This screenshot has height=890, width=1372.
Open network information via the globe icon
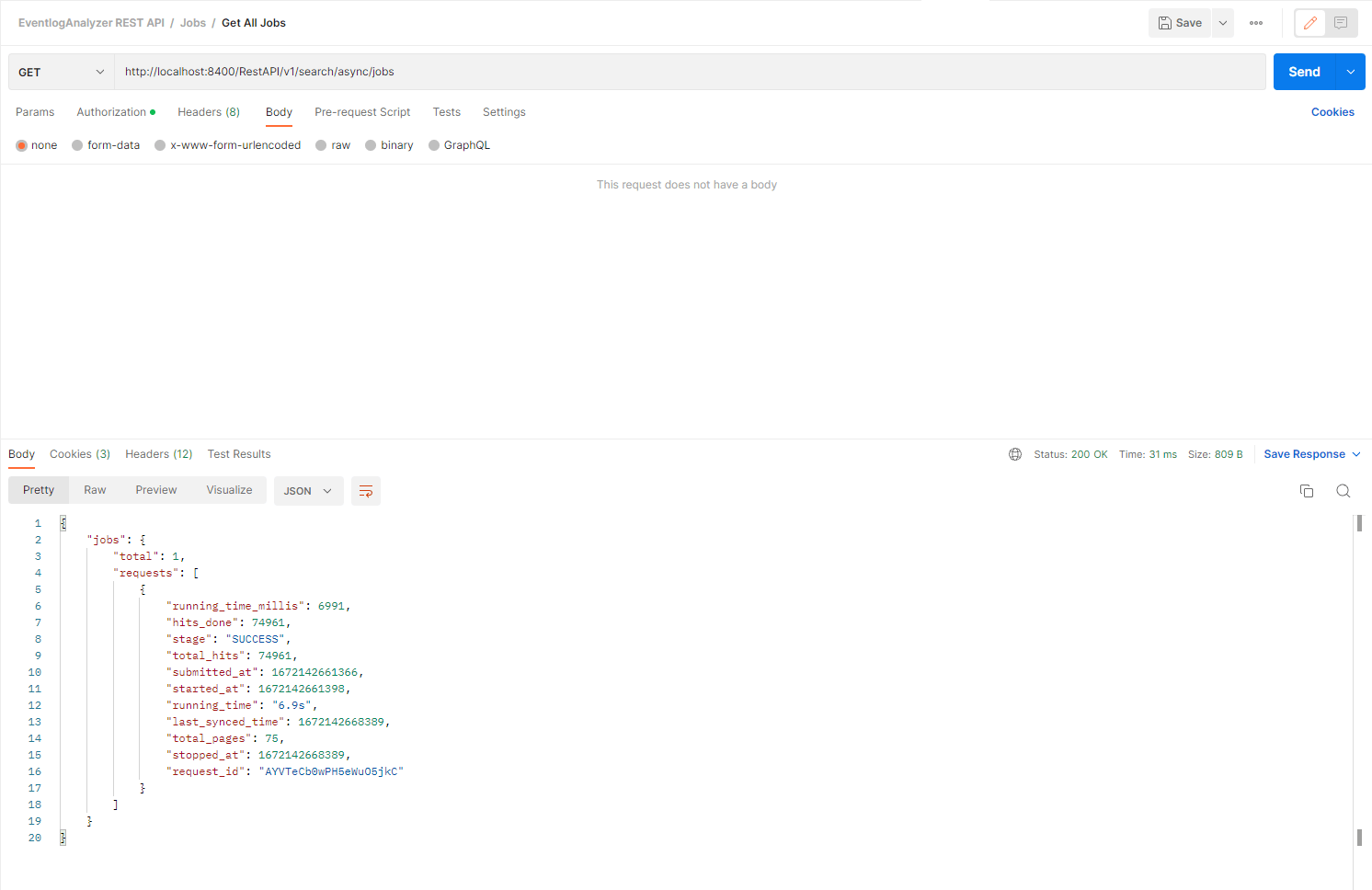click(x=1014, y=453)
